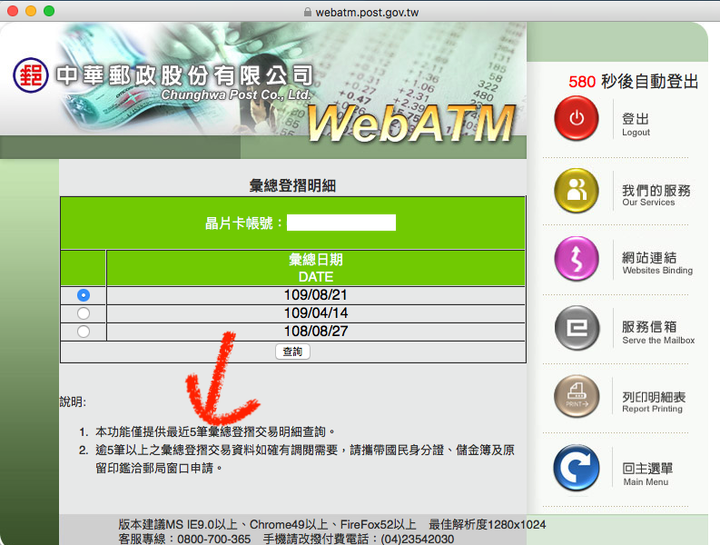Open the yellow Our Services icon
Viewport: 720px width, 545px height.
pyautogui.click(x=576, y=190)
